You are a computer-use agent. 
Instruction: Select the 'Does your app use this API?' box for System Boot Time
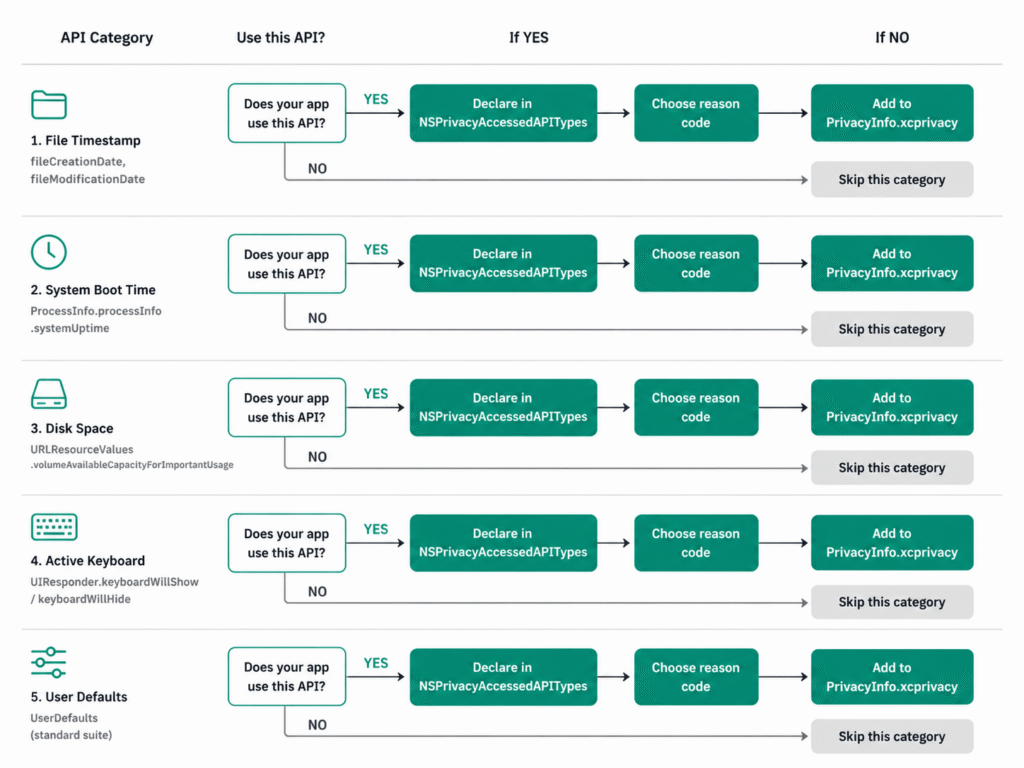pos(287,264)
